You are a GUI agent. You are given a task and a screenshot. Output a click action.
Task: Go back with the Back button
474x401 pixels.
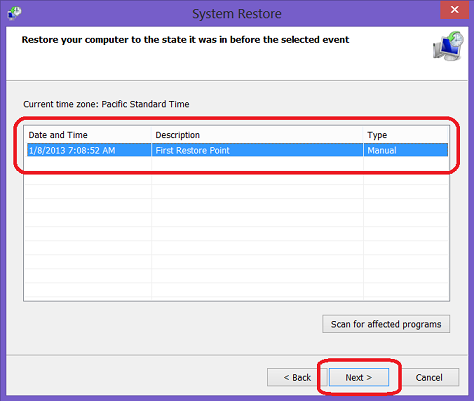click(297, 377)
